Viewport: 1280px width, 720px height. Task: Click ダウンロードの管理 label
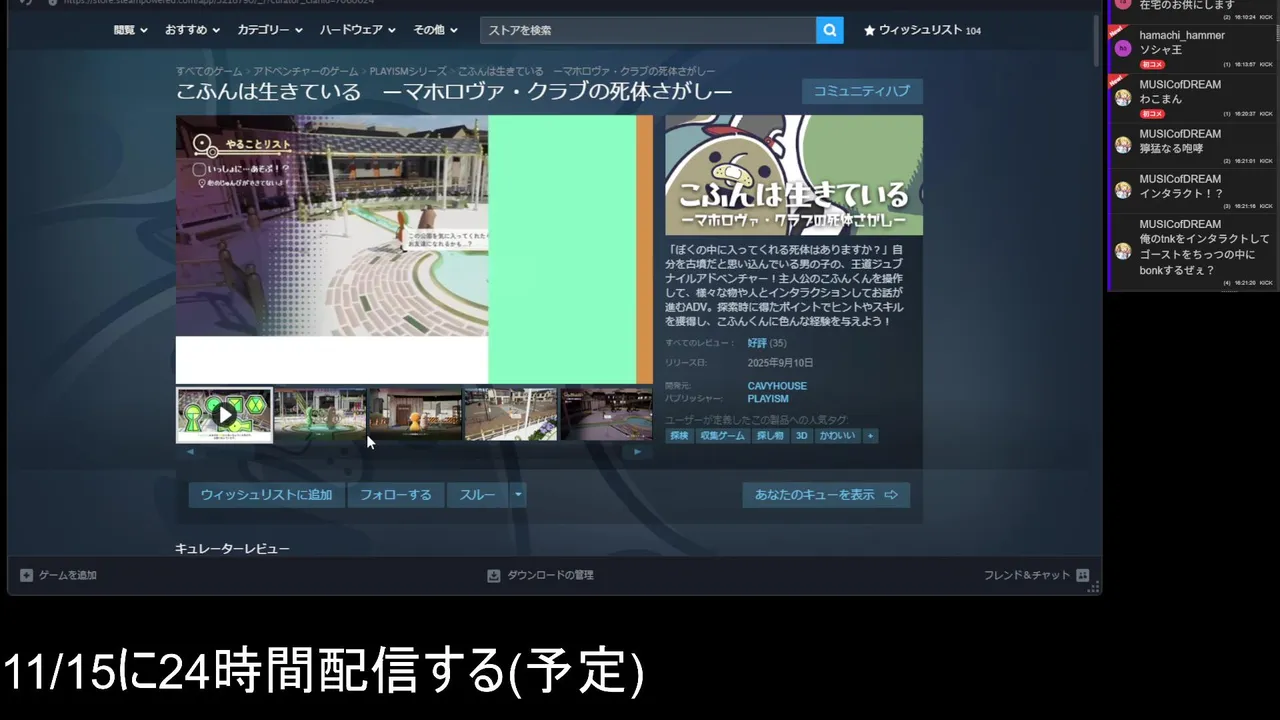click(550, 575)
